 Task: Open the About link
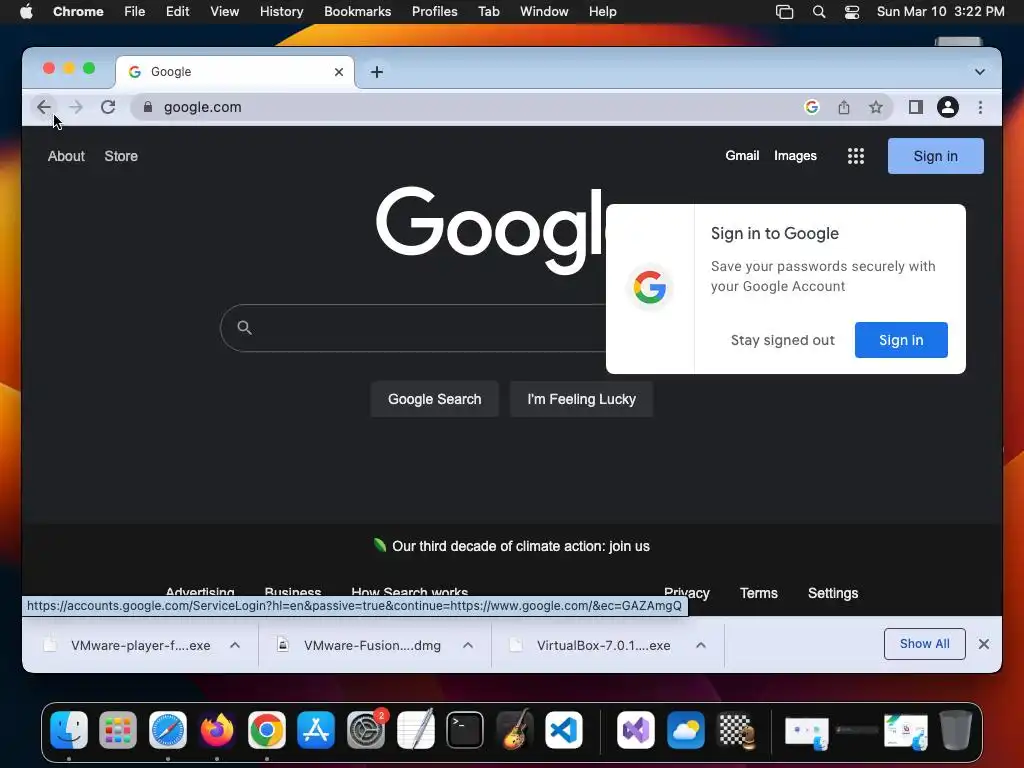(66, 156)
